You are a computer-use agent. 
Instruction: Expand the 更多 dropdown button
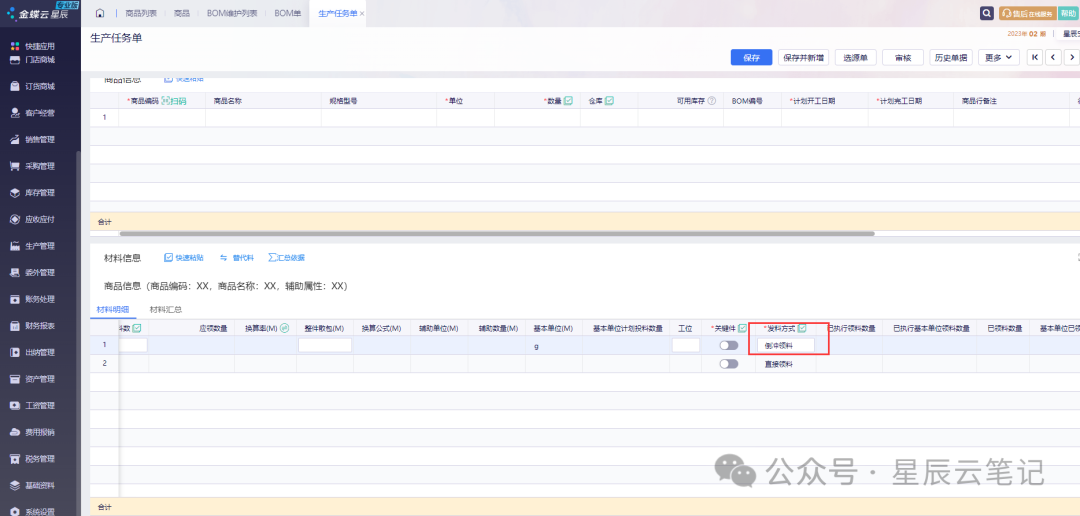[998, 57]
